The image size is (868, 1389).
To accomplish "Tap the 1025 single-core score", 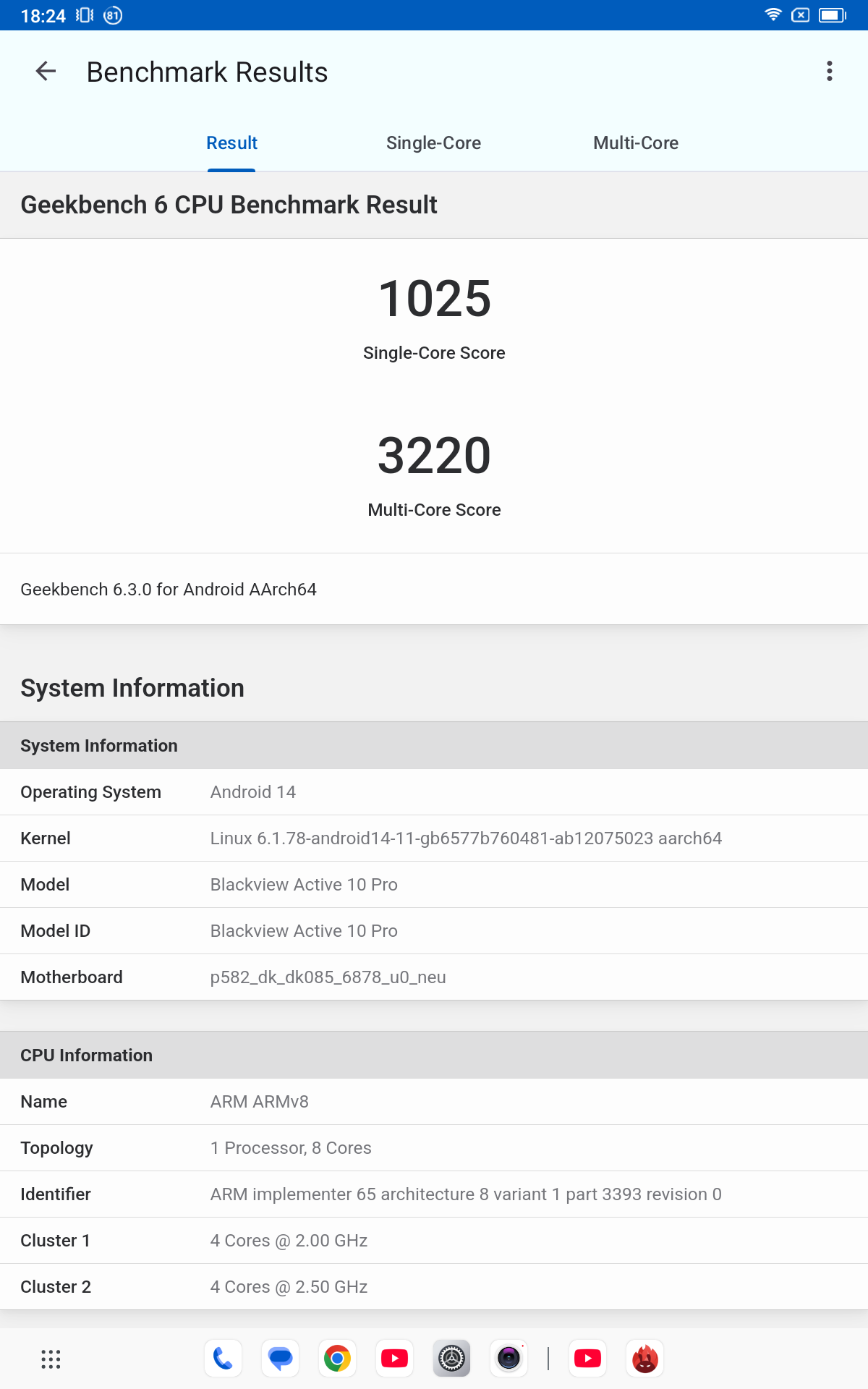I will point(434,299).
